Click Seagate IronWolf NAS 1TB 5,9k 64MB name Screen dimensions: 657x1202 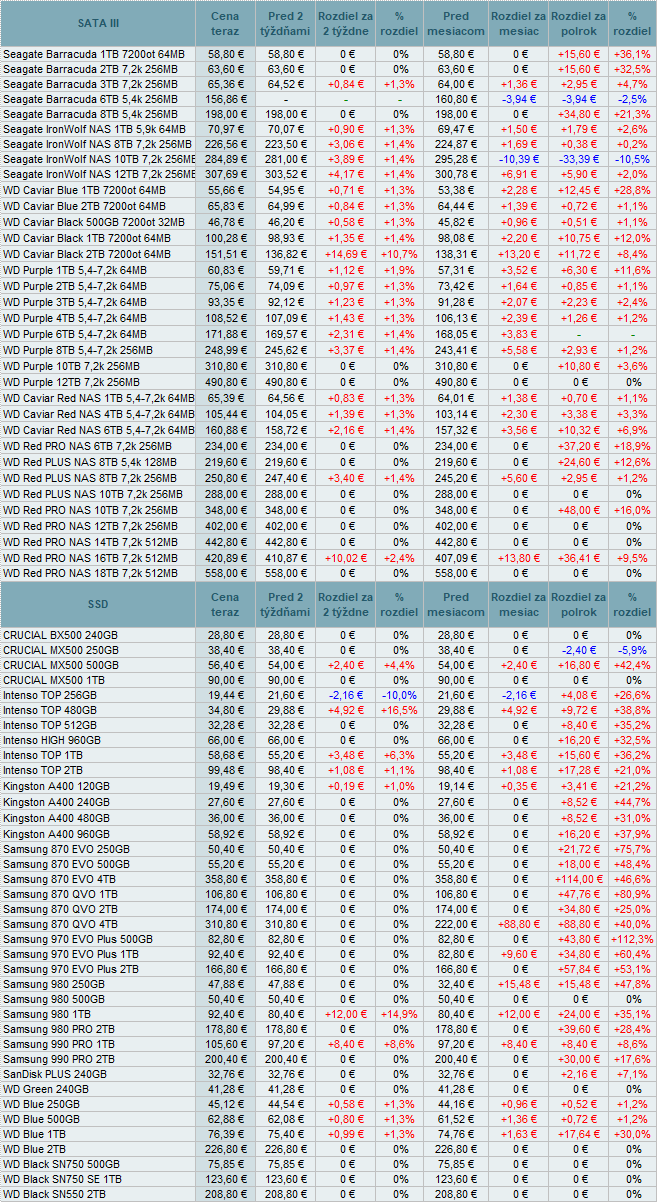94,129
